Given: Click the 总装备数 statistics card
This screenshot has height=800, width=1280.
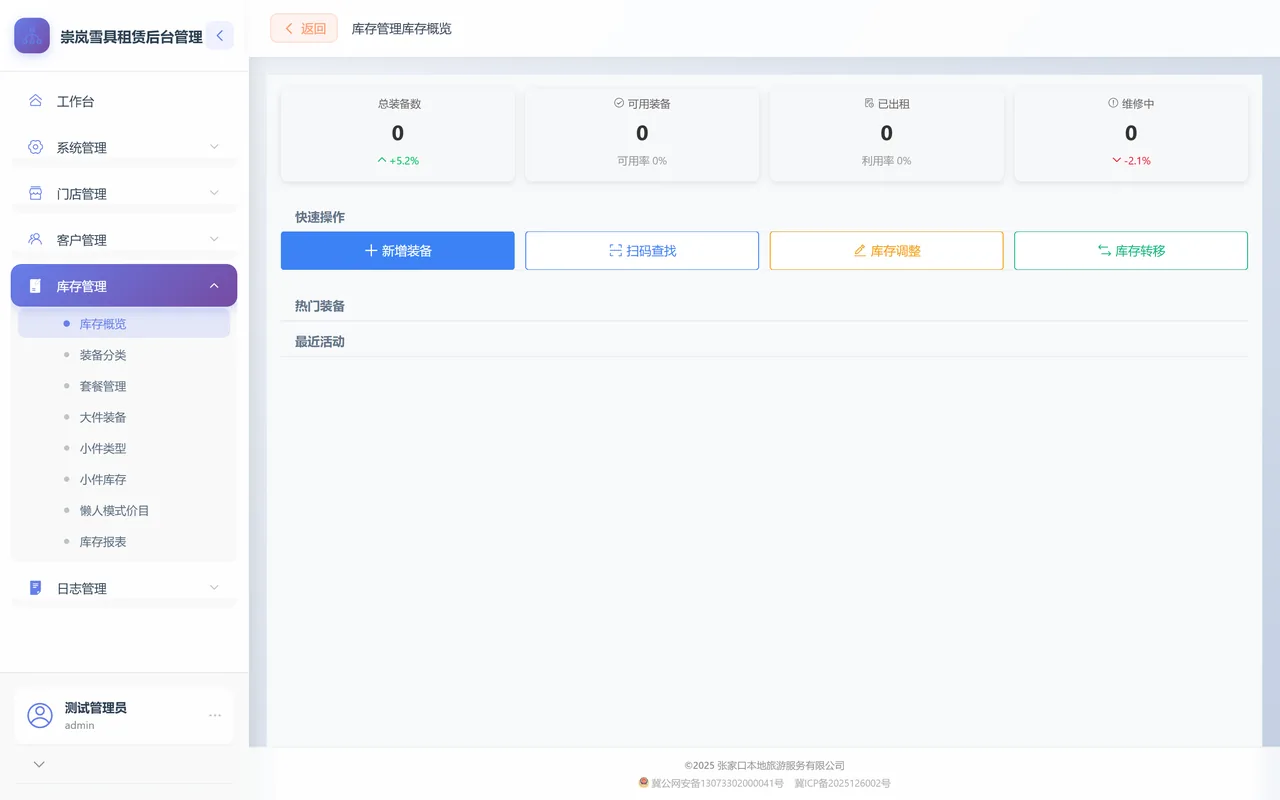Looking at the screenshot, I should pos(398,135).
